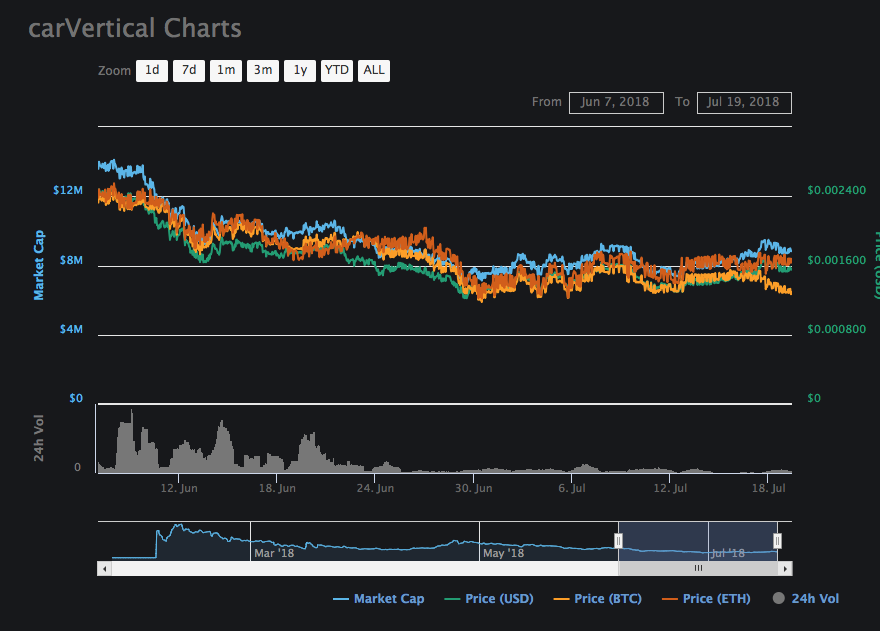Click the 30. Jun axis label
This screenshot has width=880, height=631.
(x=474, y=488)
